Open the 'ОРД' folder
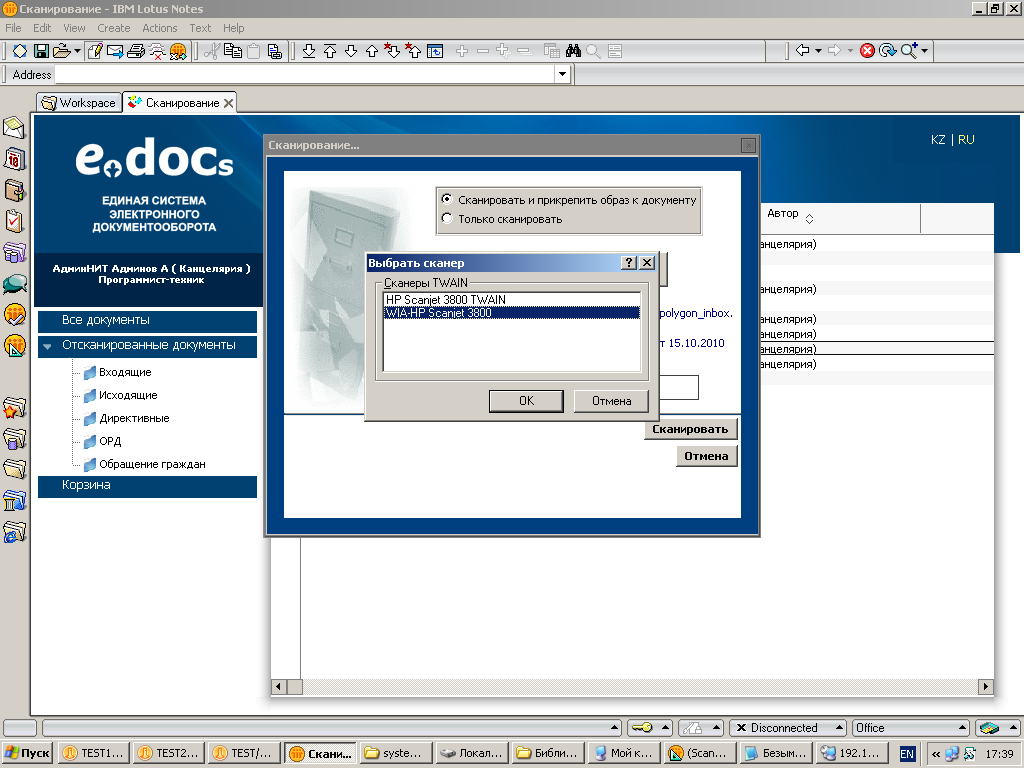The width and height of the screenshot is (1024, 768). 110,441
